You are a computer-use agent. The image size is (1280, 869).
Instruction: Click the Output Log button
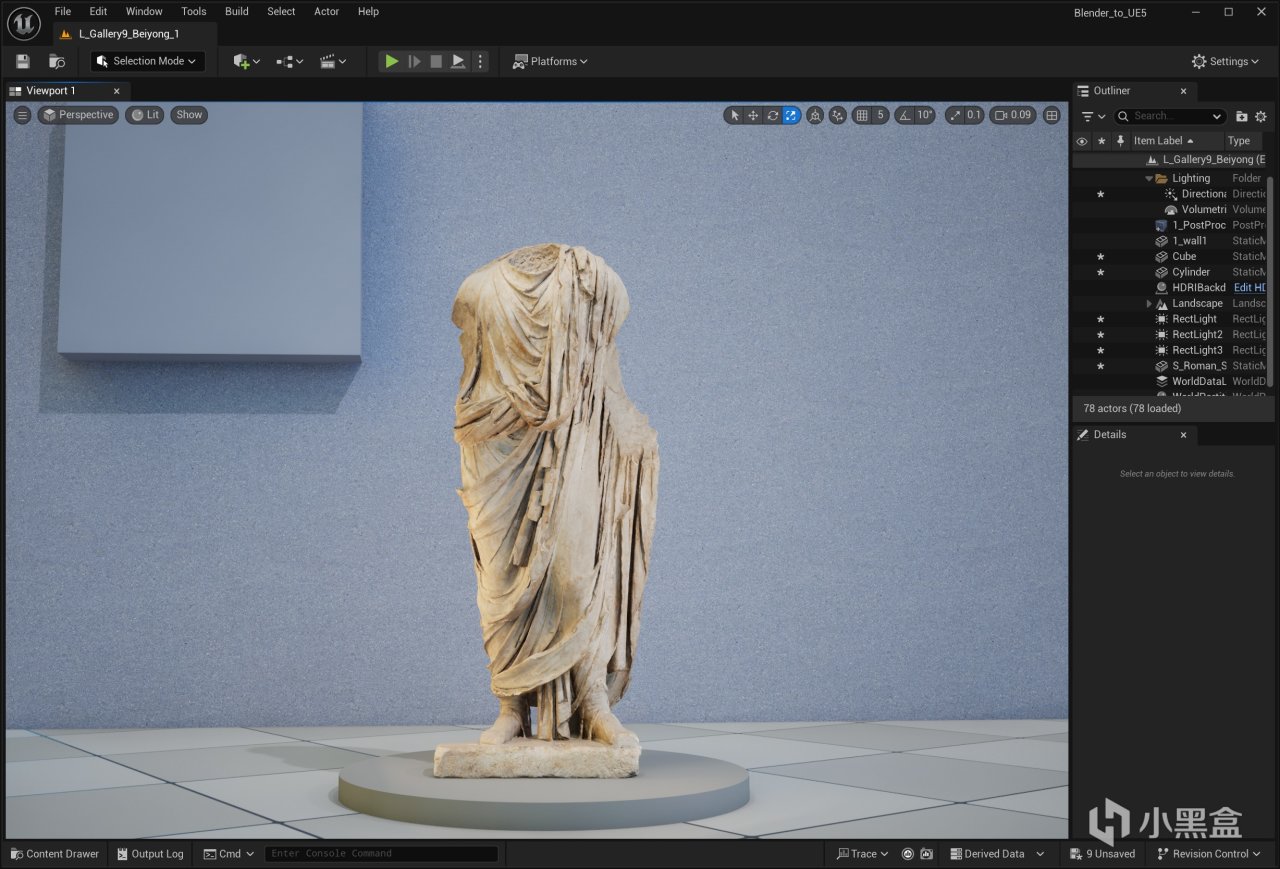tap(150, 854)
